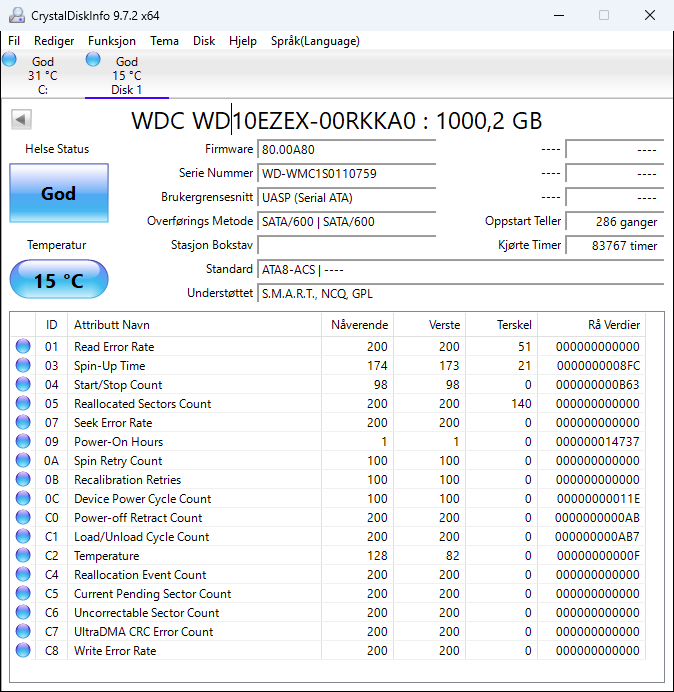Open the Tema menu
The height and width of the screenshot is (692, 674).
(164, 41)
